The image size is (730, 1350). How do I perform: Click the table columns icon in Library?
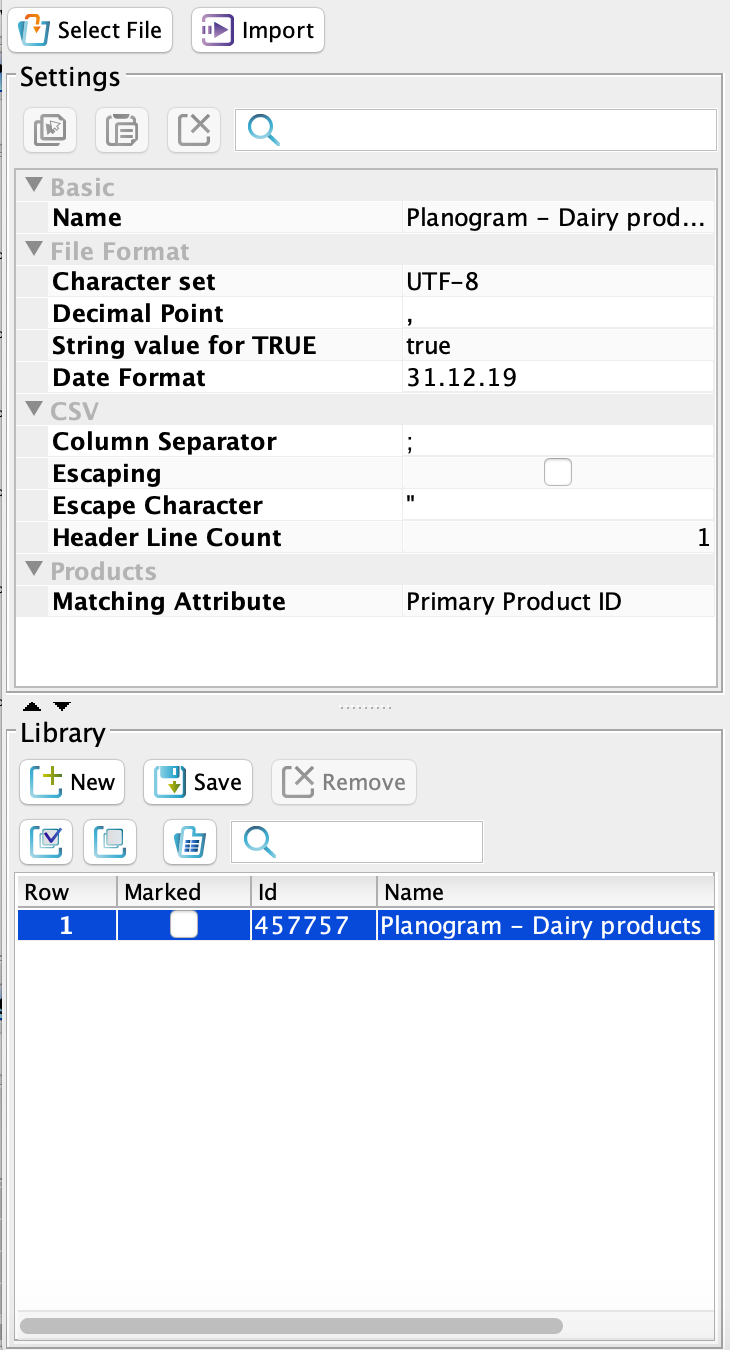[189, 842]
